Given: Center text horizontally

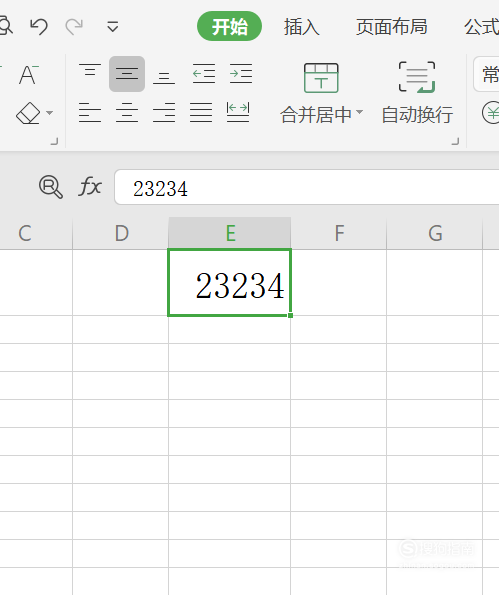Looking at the screenshot, I should [127, 113].
